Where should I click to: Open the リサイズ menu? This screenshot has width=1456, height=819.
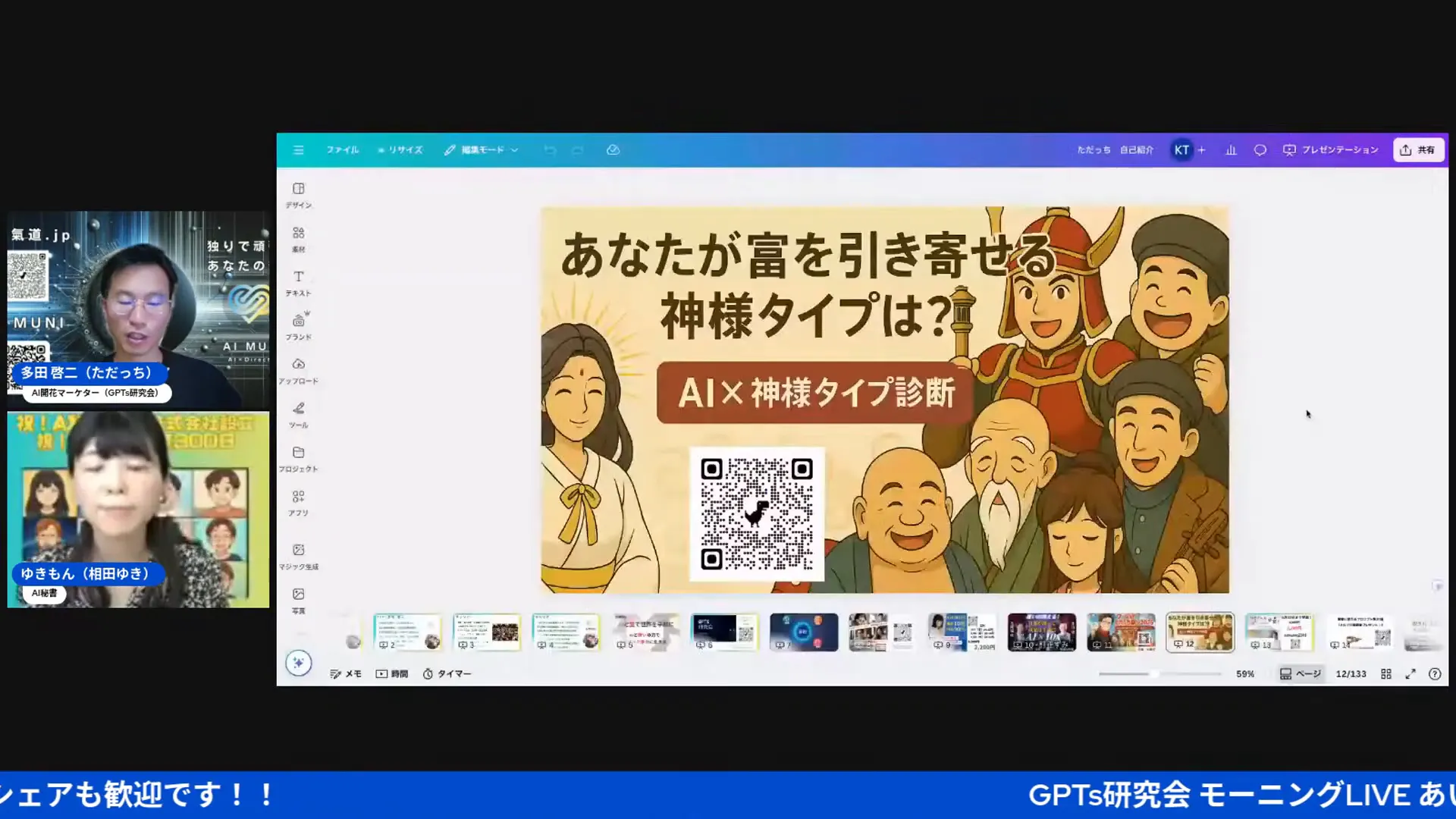(400, 150)
